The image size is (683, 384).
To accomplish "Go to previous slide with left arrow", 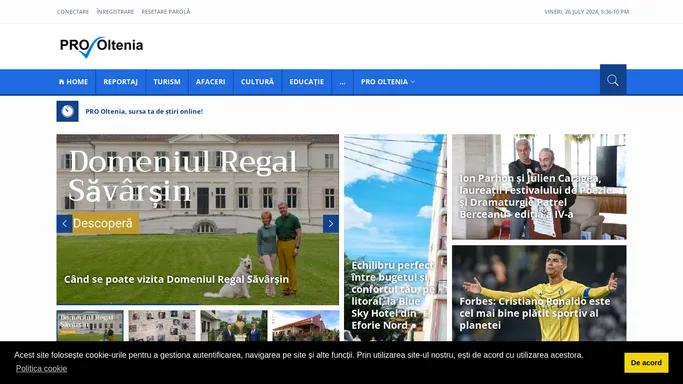I will pyautogui.click(x=64, y=224).
